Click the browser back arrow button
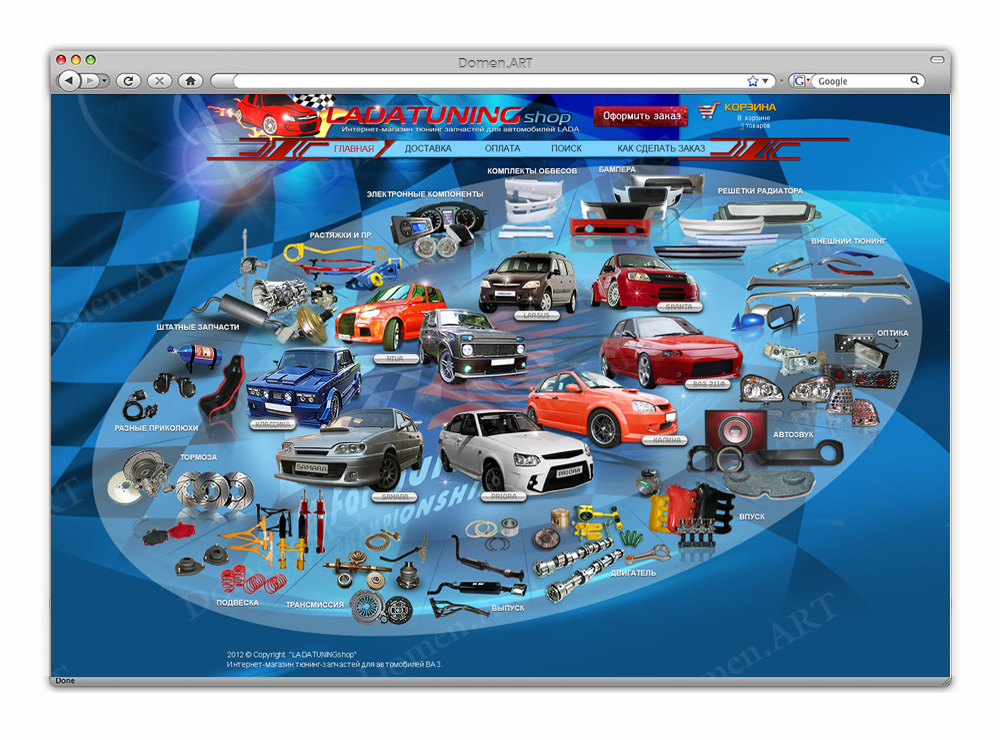1000x740 pixels. pyautogui.click(x=68, y=80)
